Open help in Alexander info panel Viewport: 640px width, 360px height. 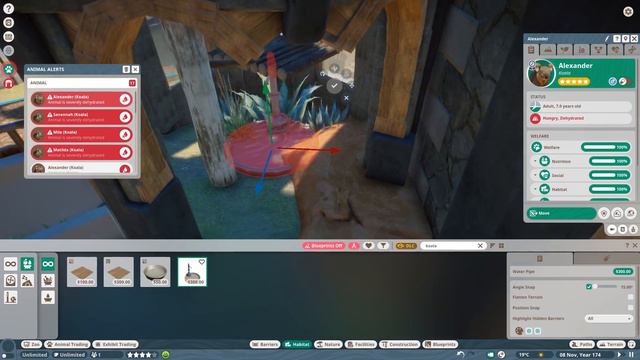point(617,39)
